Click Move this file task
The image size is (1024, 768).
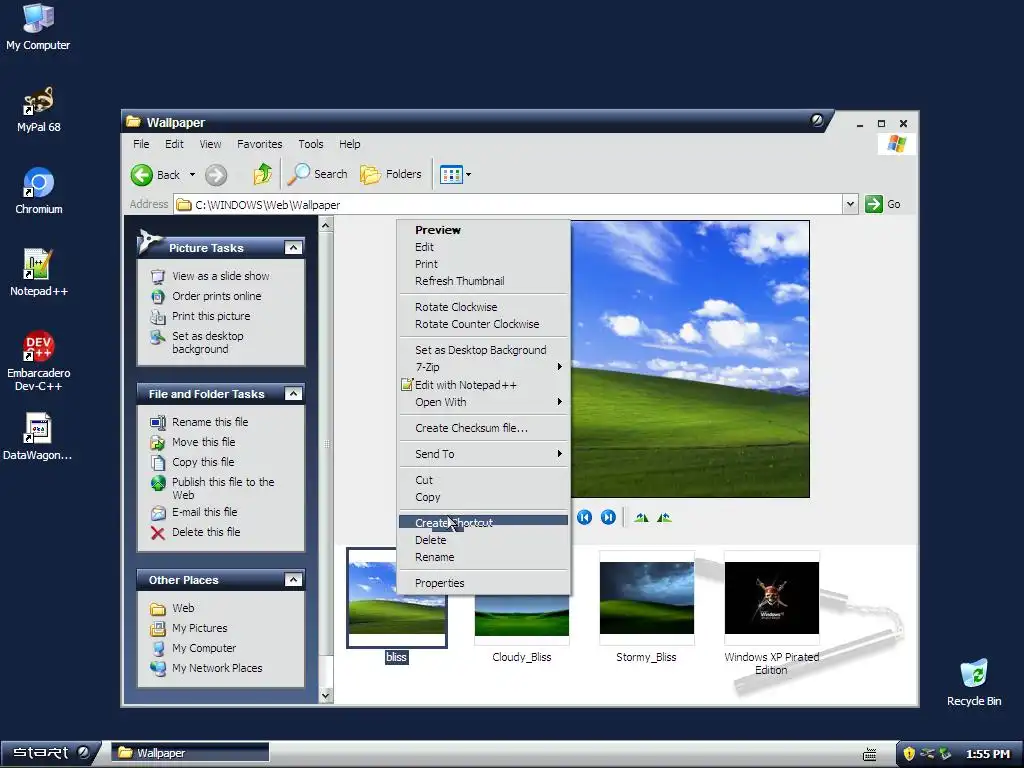point(203,442)
